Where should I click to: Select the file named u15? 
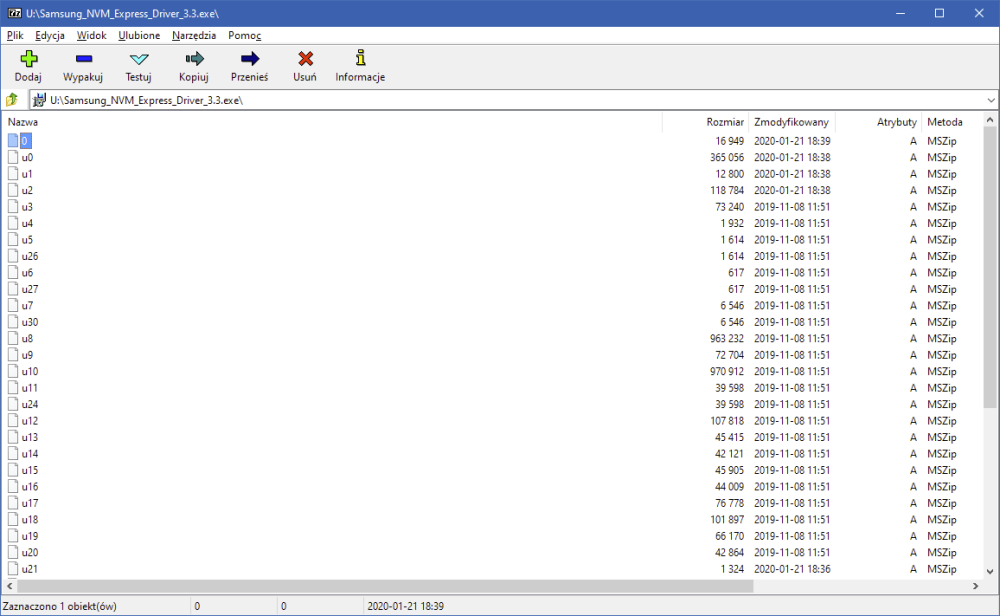pos(29,470)
